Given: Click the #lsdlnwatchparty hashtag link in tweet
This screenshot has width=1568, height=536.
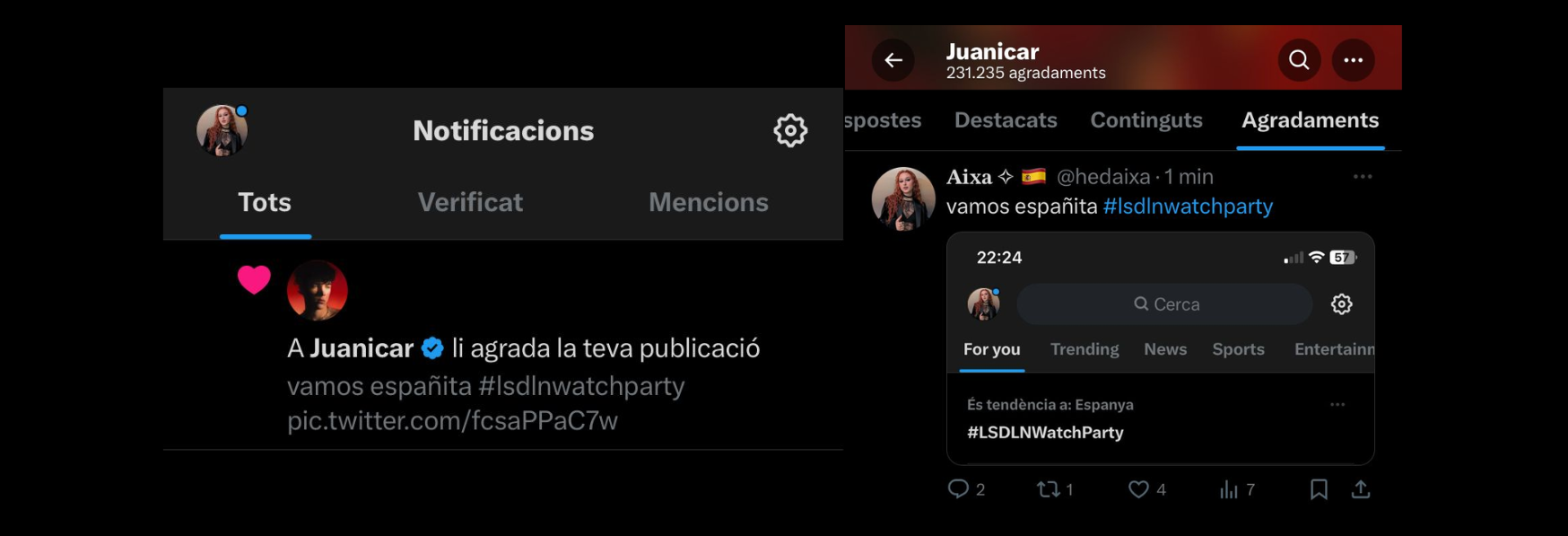Looking at the screenshot, I should 1188,206.
